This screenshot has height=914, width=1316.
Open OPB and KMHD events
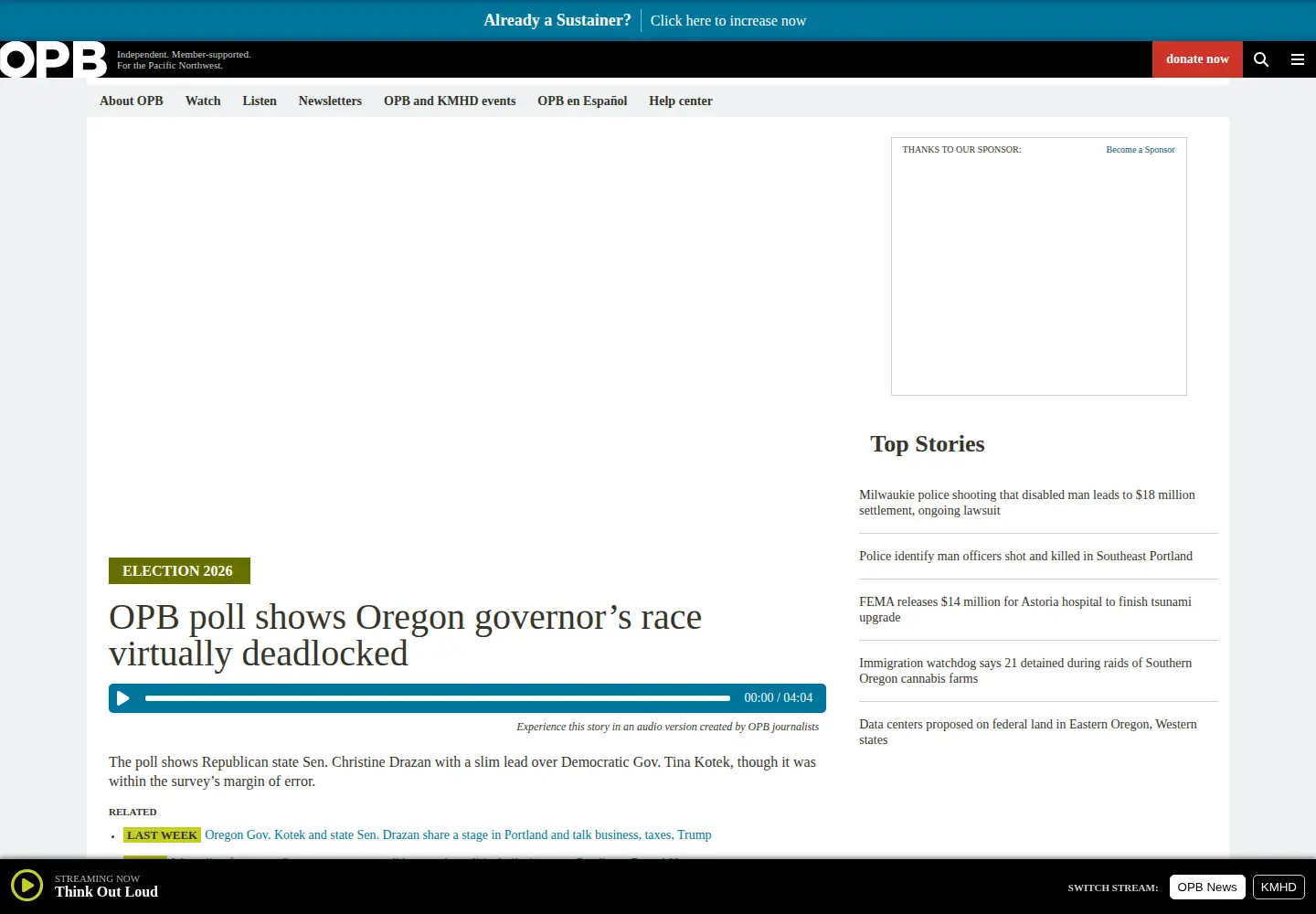[x=450, y=101]
